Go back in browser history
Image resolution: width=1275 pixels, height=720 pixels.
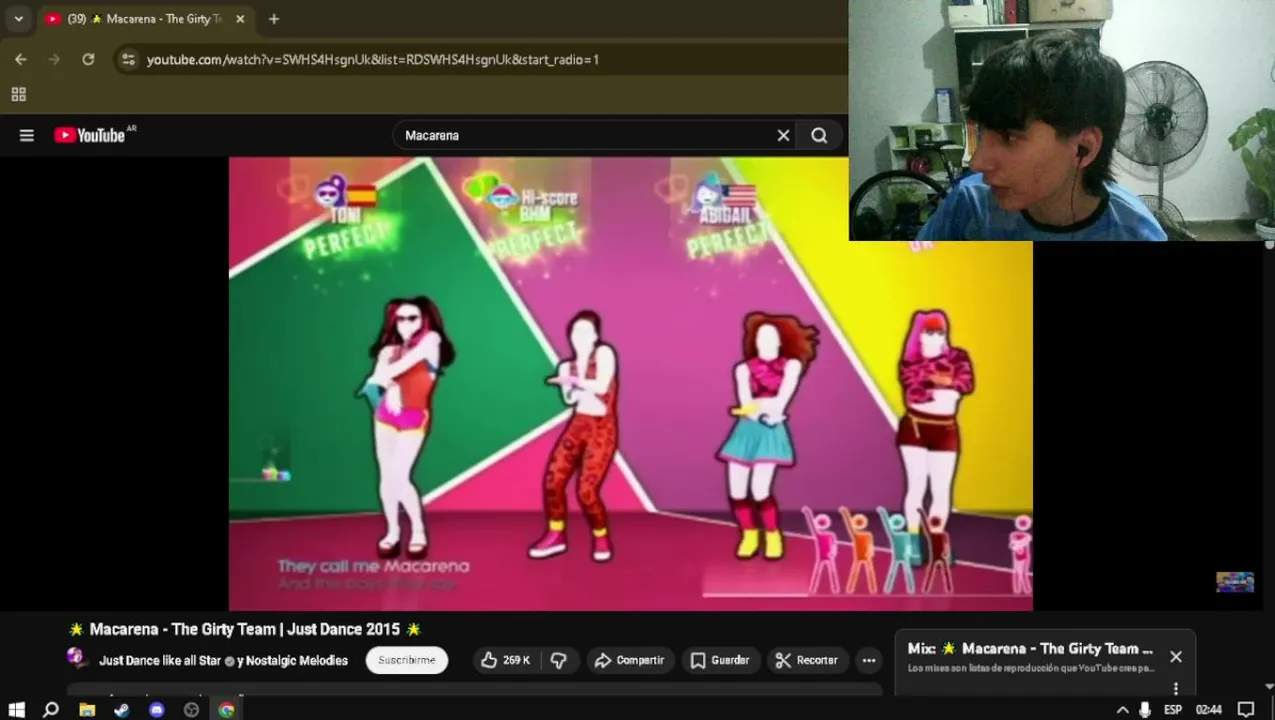click(21, 59)
